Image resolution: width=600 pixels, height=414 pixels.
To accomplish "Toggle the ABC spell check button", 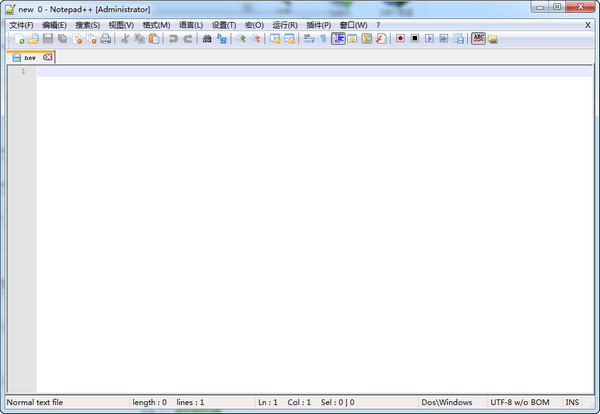I will pos(478,39).
